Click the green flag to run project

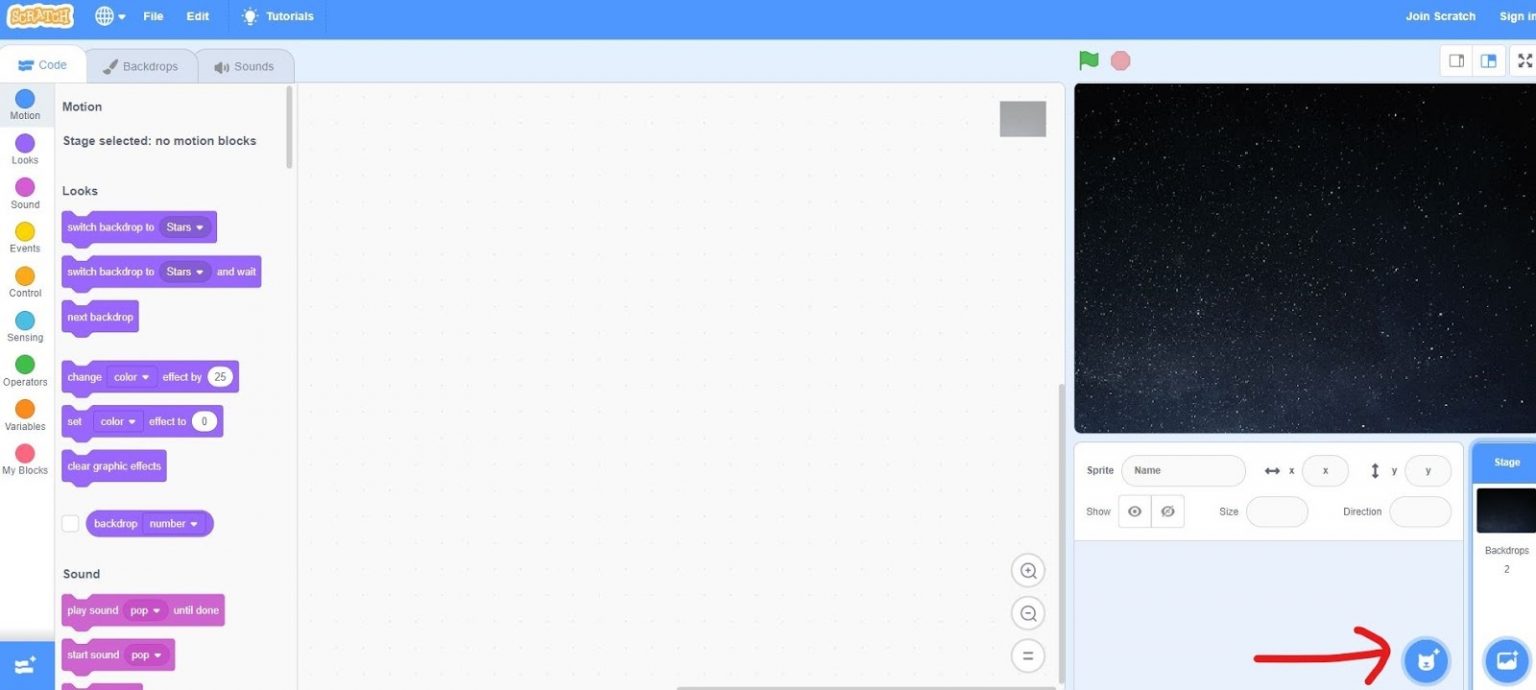(x=1089, y=61)
